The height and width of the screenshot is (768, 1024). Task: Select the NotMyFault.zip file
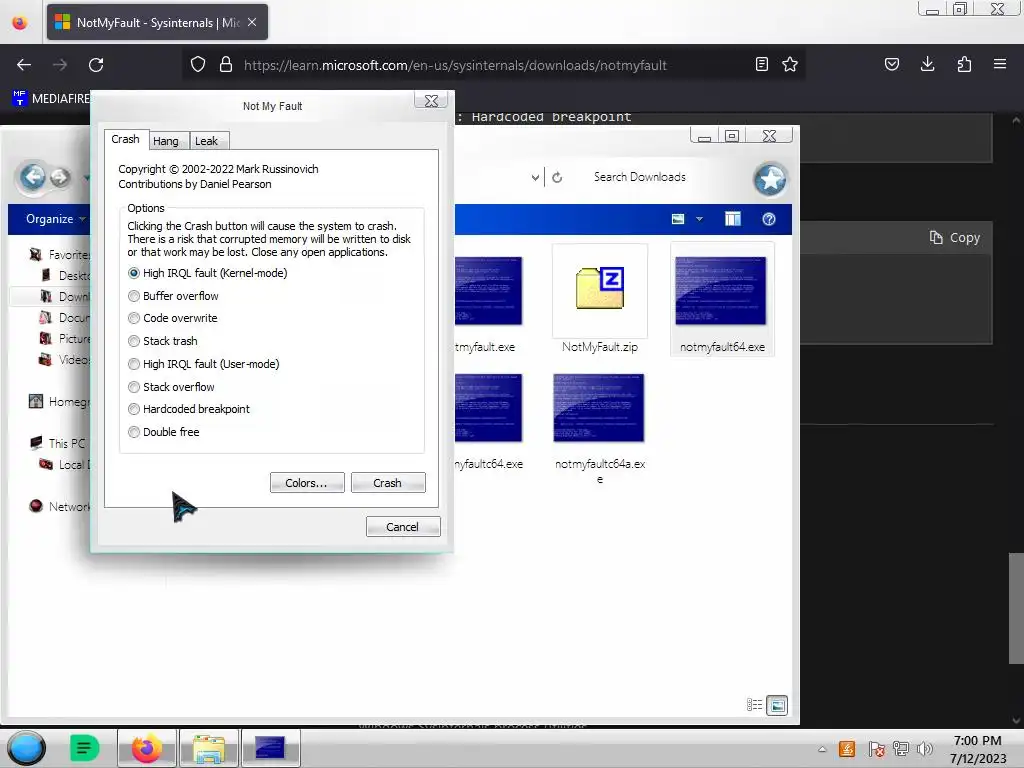tap(600, 300)
